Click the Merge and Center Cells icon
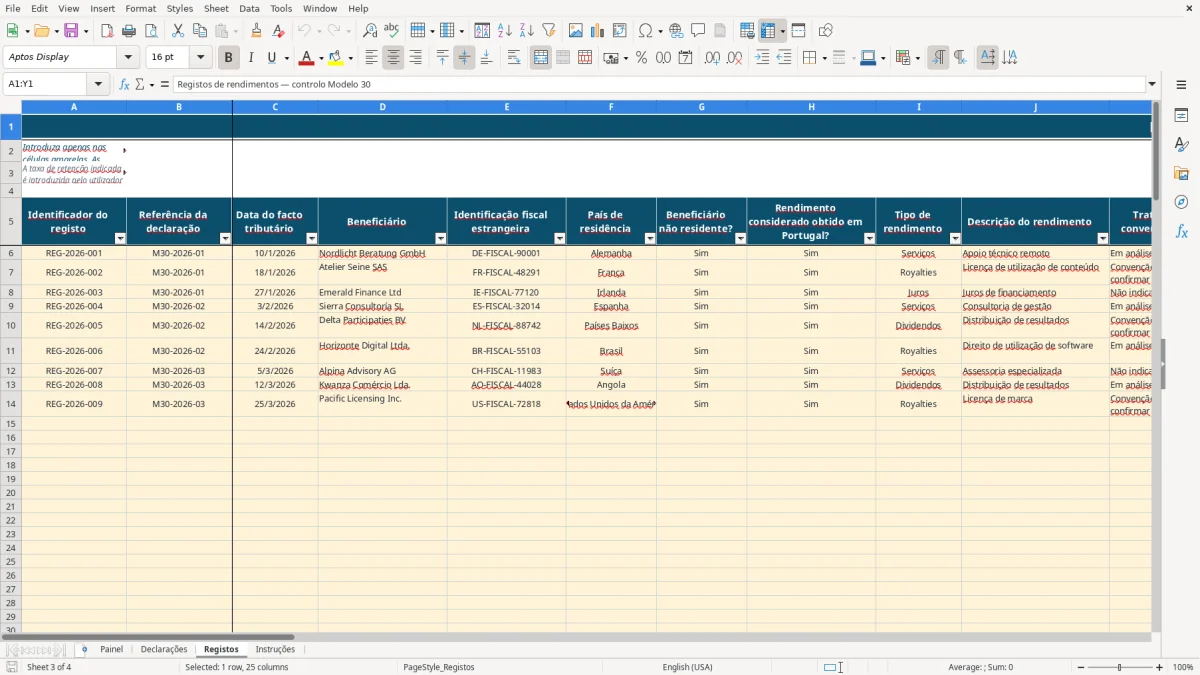1200x675 pixels. [541, 58]
